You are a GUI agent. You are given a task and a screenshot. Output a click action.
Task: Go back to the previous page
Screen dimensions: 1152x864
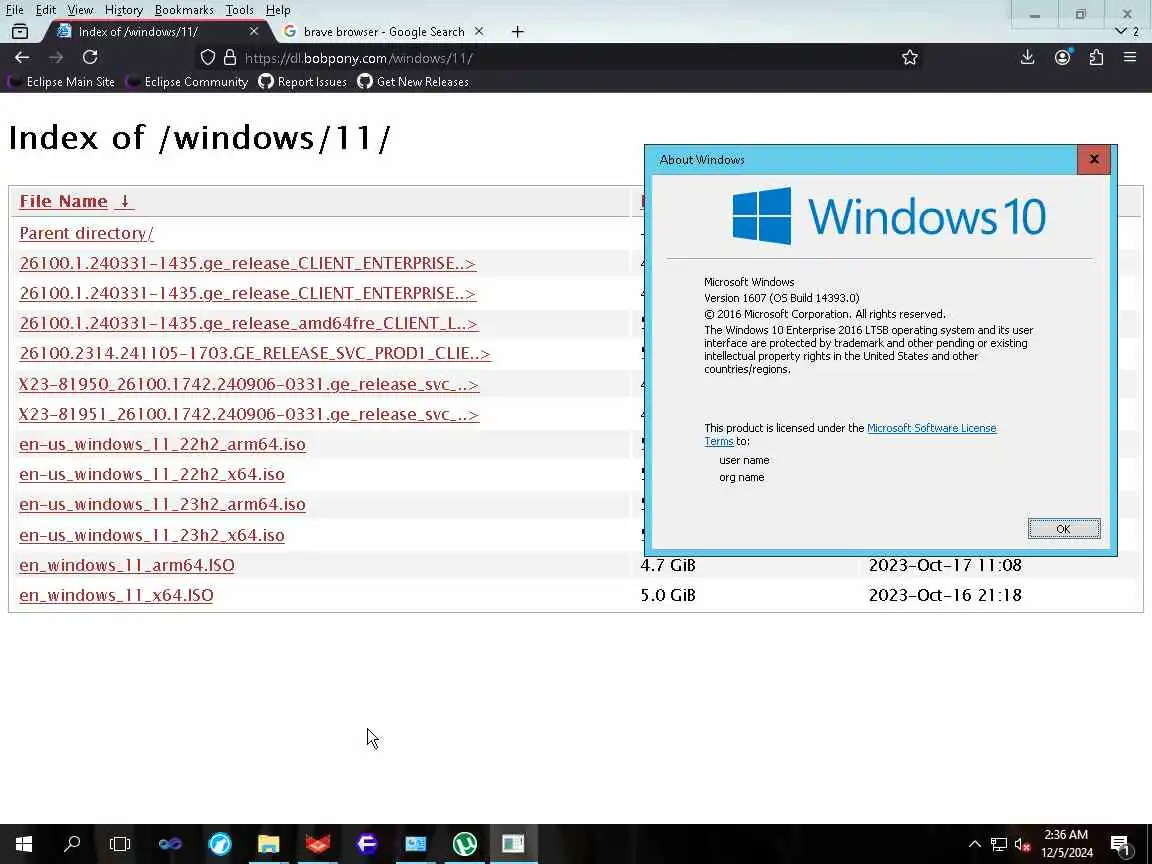pos(22,57)
